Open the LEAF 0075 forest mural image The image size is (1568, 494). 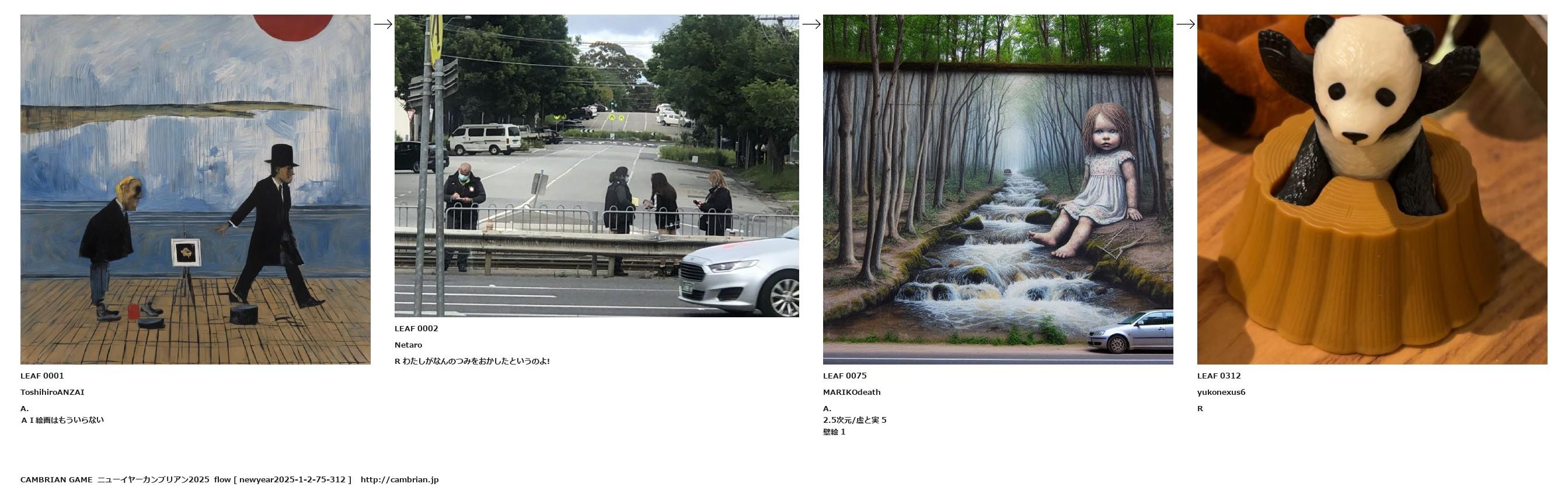pyautogui.click(x=998, y=189)
